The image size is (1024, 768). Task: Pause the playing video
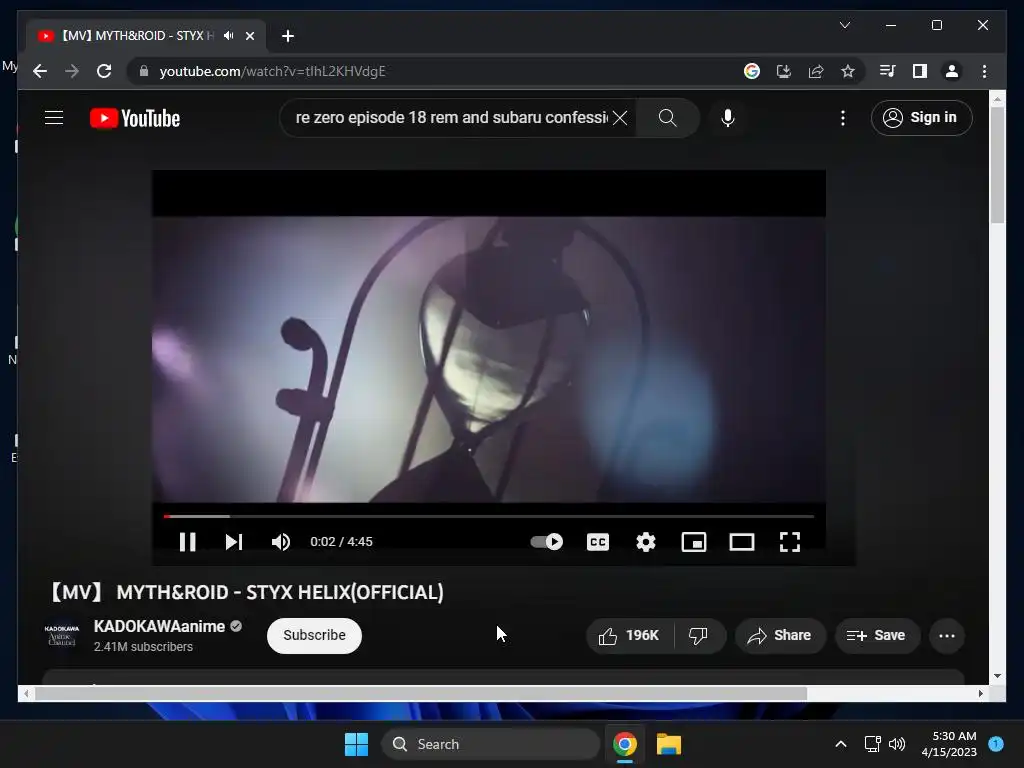(187, 541)
